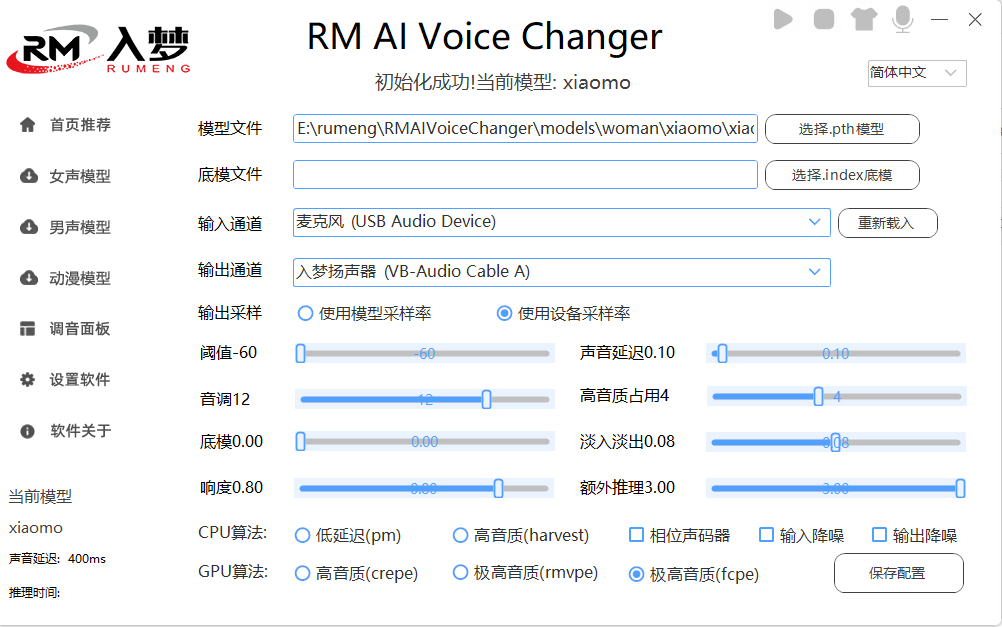Click the 模型文件 path field
Viewport: 1002px width, 627px height.
525,128
